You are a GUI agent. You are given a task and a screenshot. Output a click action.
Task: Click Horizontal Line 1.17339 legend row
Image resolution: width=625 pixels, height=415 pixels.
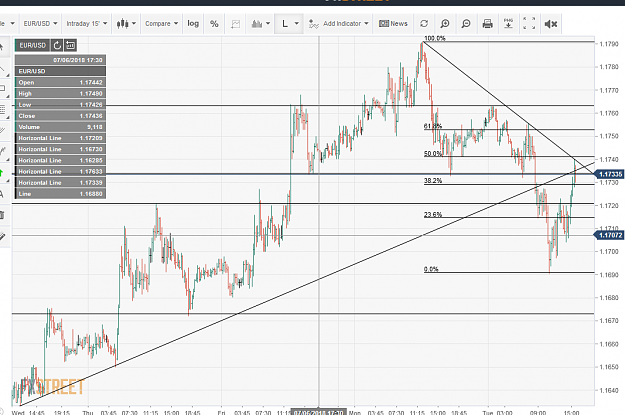coord(61,183)
